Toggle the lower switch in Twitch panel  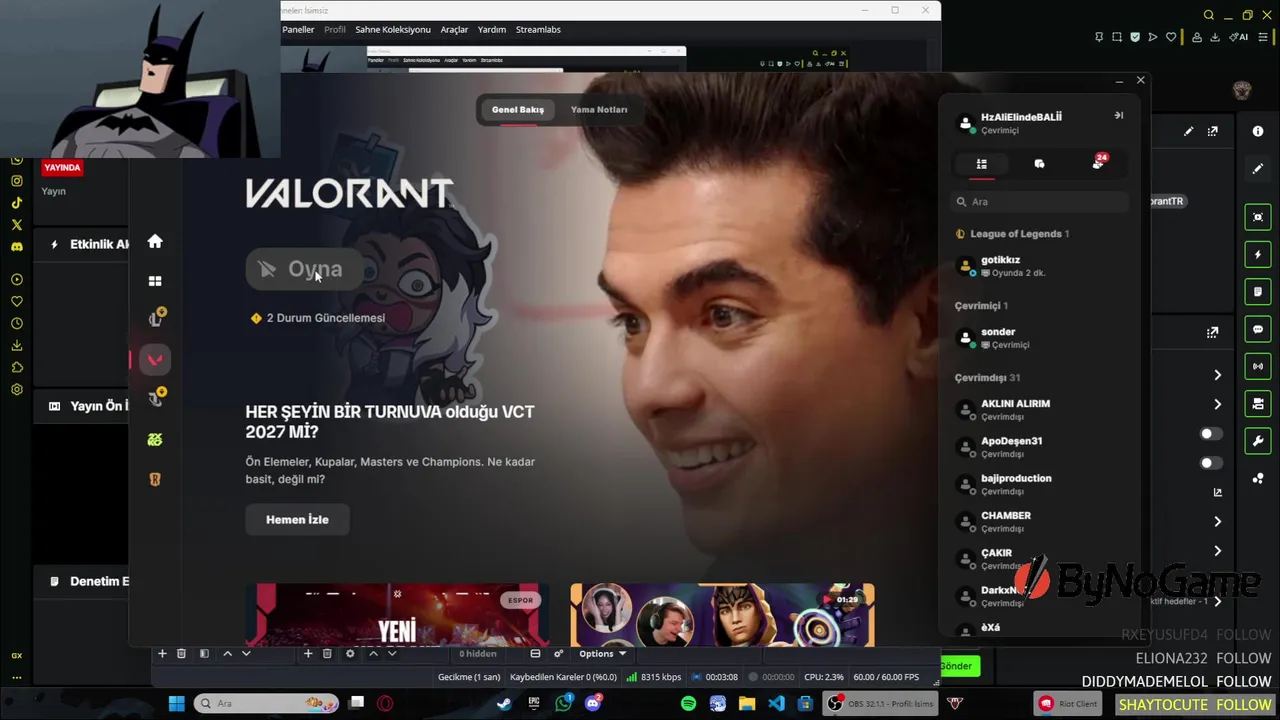click(x=1211, y=463)
